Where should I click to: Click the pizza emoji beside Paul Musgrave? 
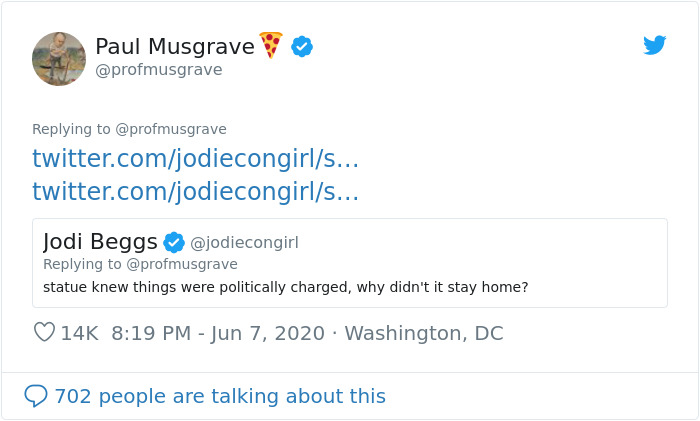[x=271, y=45]
